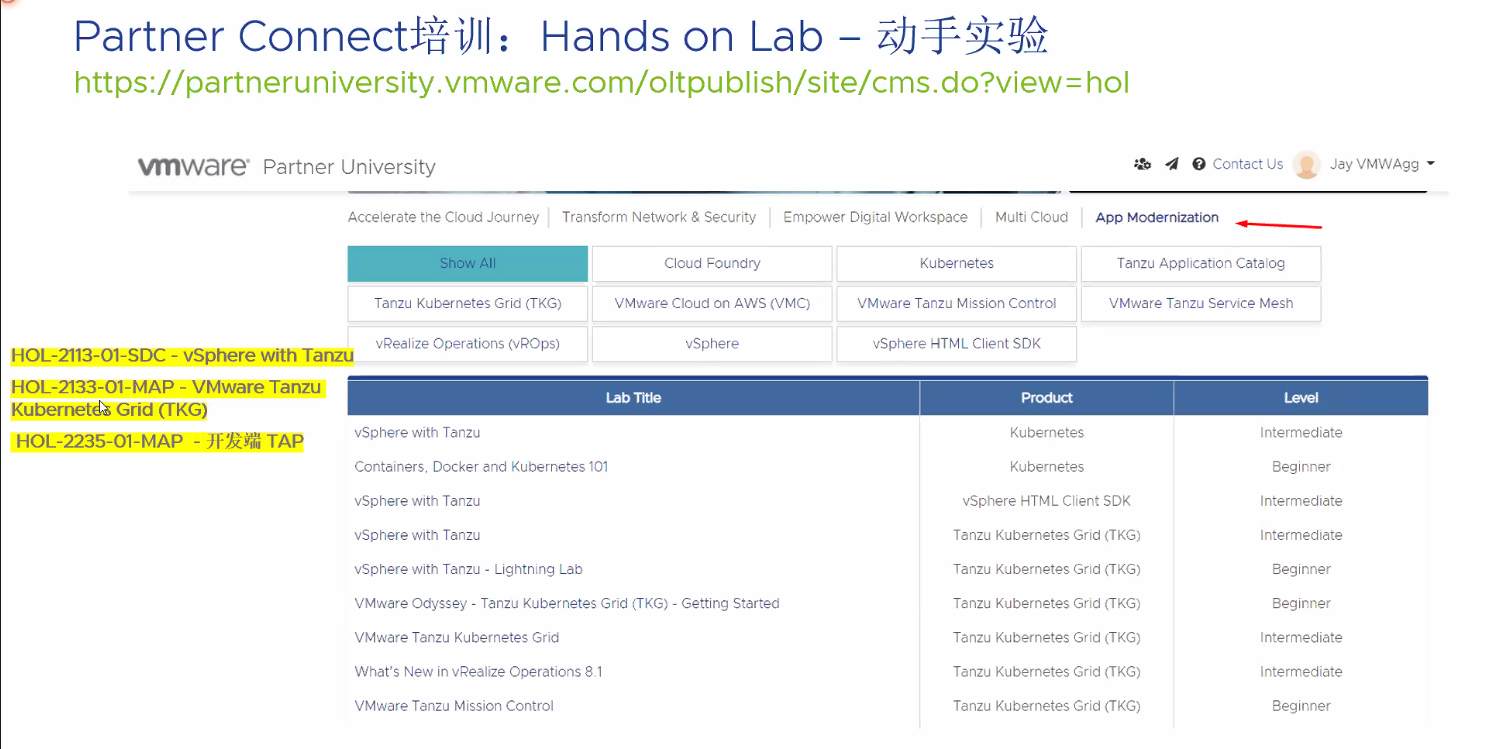The height and width of the screenshot is (749, 1488).
Task: Filter by vRealize Operations (vROps)
Action: pyautogui.click(x=468, y=344)
